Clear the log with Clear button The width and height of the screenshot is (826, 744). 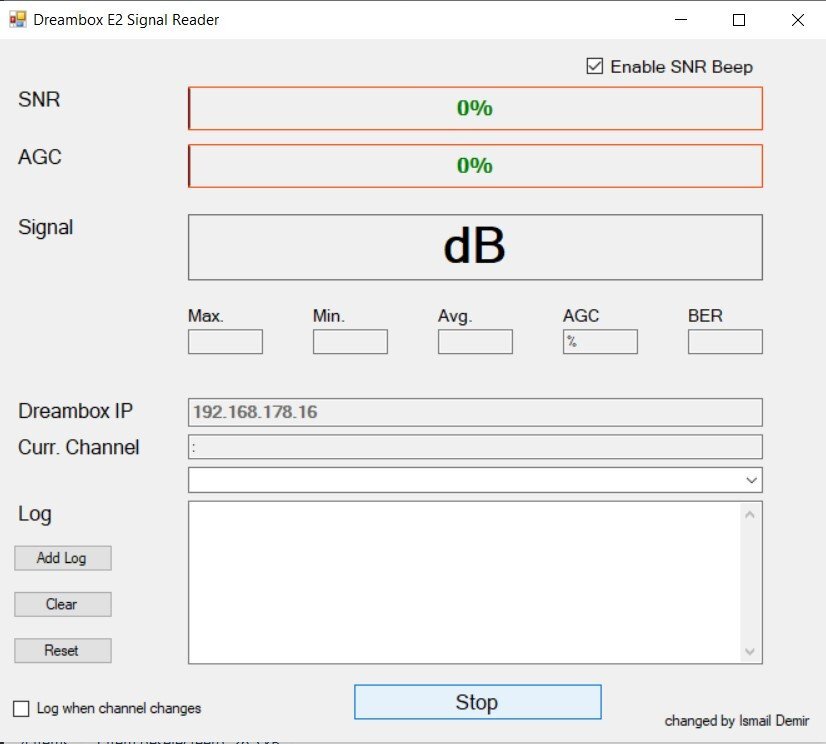pyautogui.click(x=62, y=604)
